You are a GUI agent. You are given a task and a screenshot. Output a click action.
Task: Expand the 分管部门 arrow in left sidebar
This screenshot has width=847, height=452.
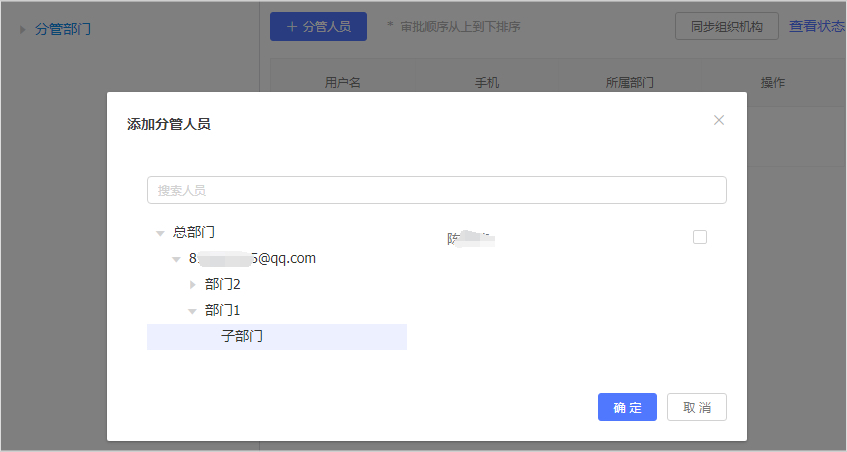coord(23,29)
